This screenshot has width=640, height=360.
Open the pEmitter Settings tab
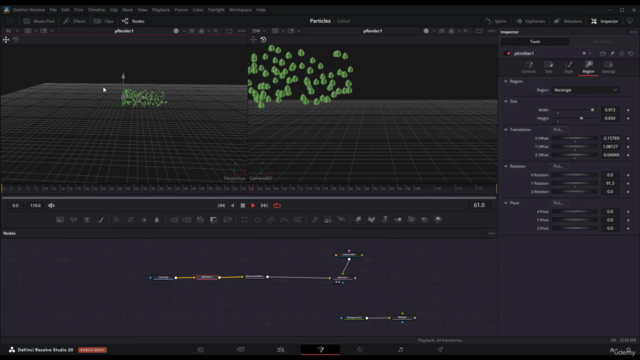click(x=608, y=67)
